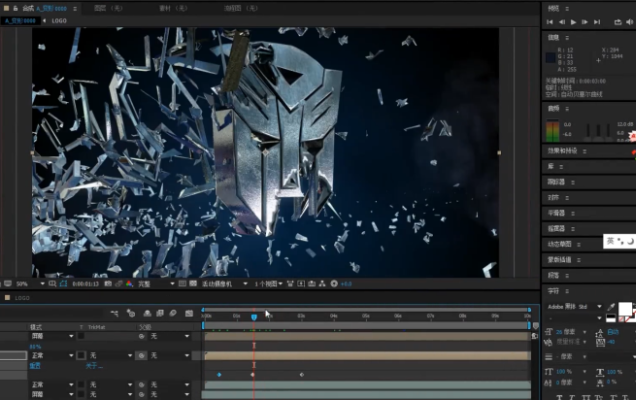636x400 pixels.
Task: Click the audio level meter in Audio panel
Action: pyautogui.click(x=555, y=131)
